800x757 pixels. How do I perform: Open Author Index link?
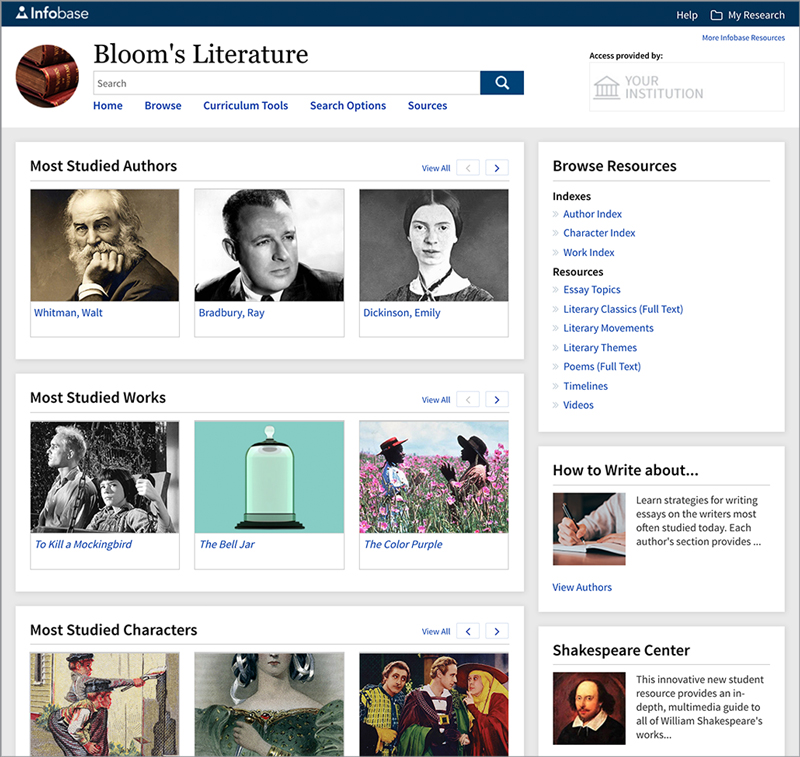pyautogui.click(x=592, y=214)
